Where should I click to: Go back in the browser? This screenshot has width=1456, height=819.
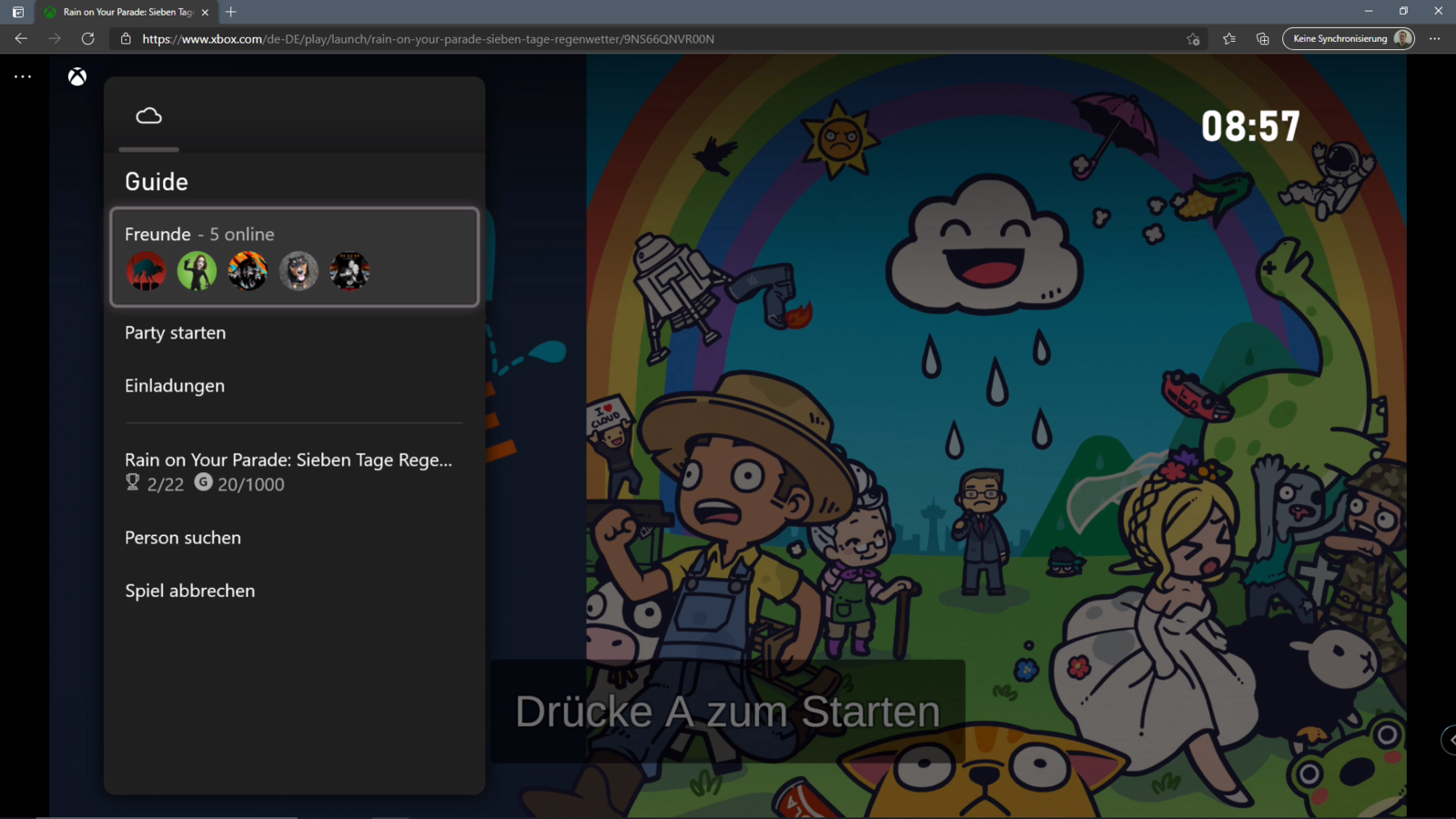(21, 38)
